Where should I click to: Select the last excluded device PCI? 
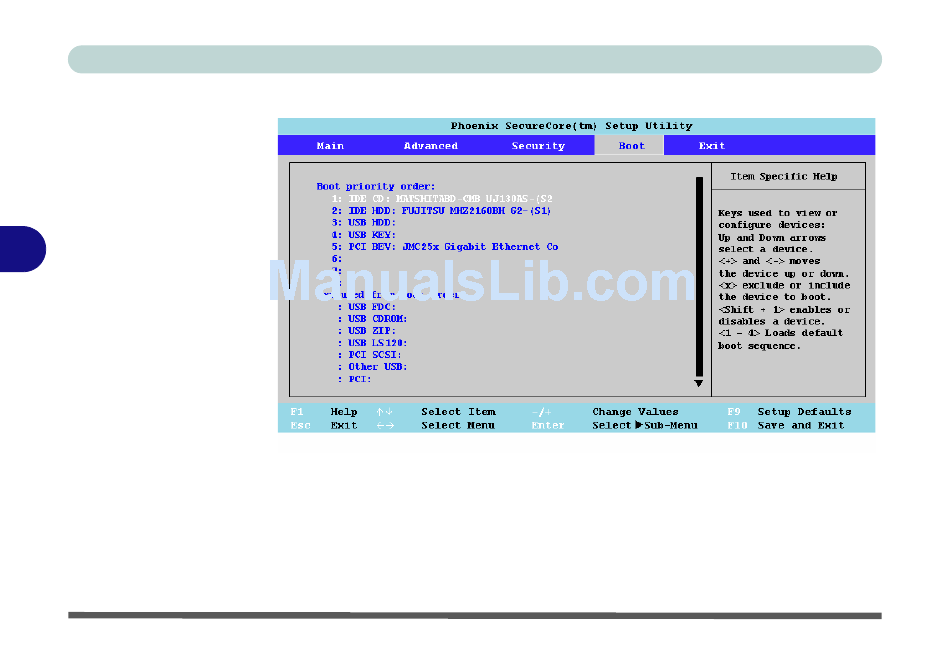coord(354,379)
